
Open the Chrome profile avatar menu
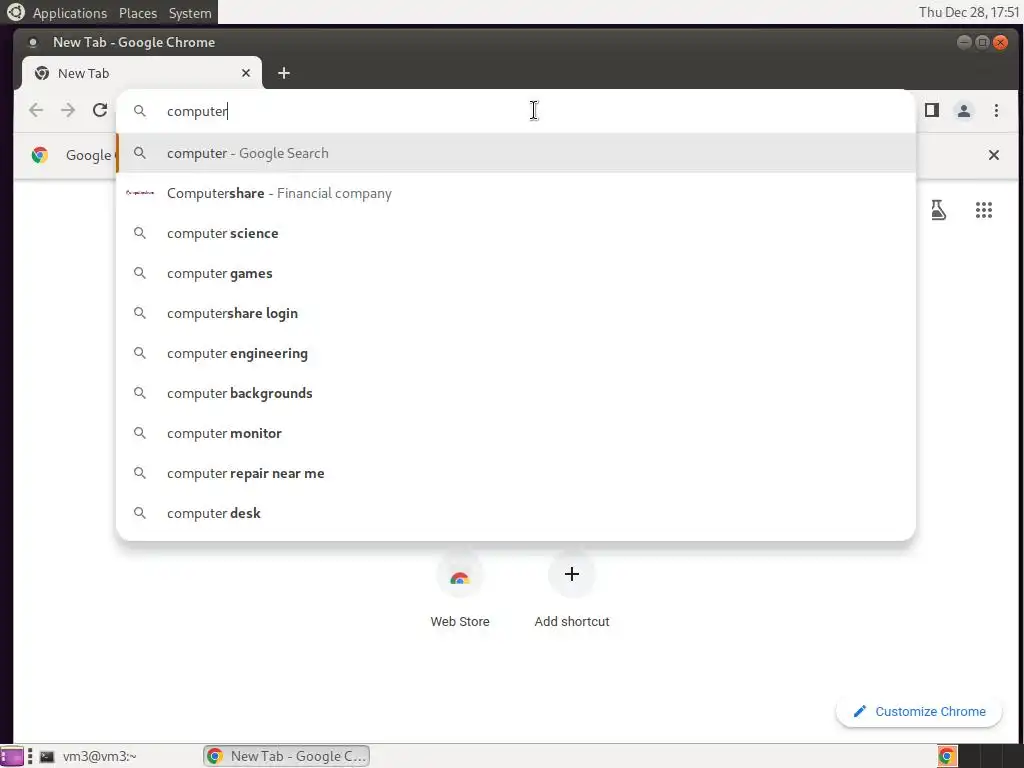pyautogui.click(x=964, y=110)
